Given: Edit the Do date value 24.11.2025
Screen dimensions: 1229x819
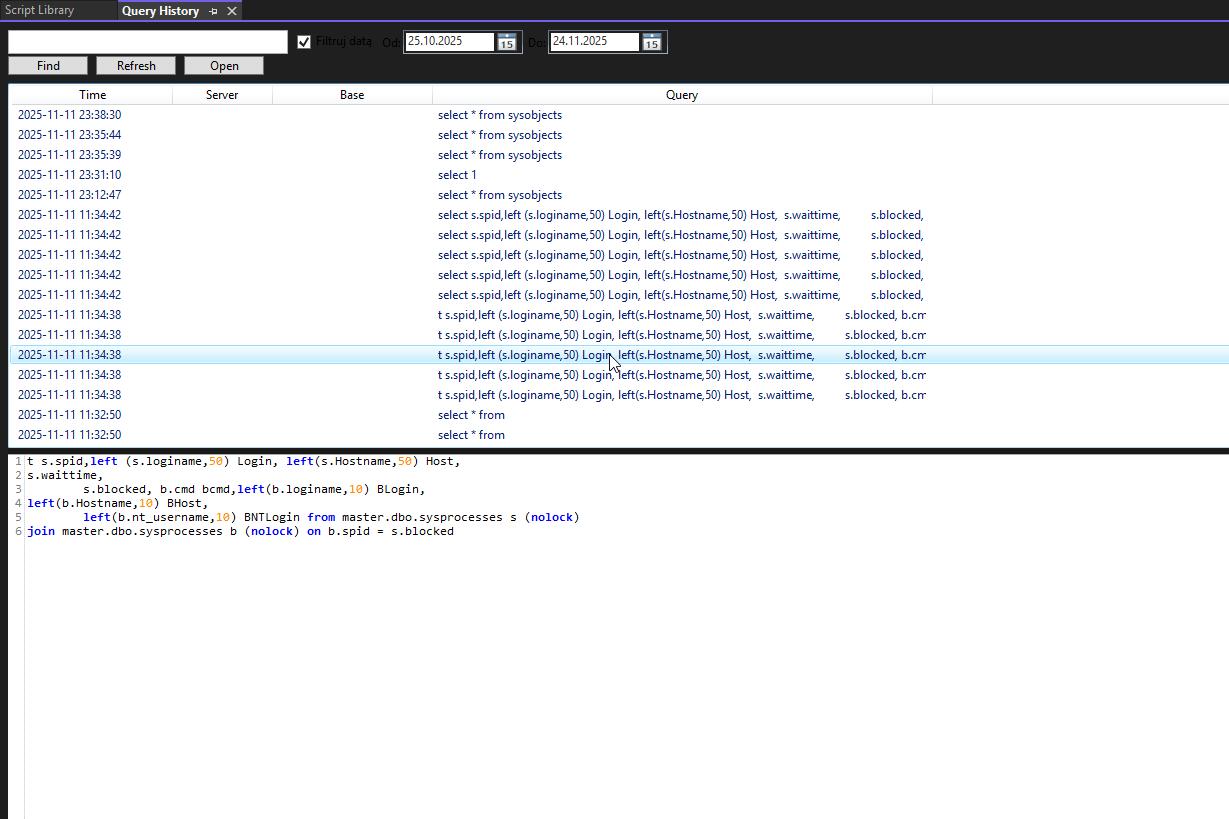Looking at the screenshot, I should pos(593,42).
